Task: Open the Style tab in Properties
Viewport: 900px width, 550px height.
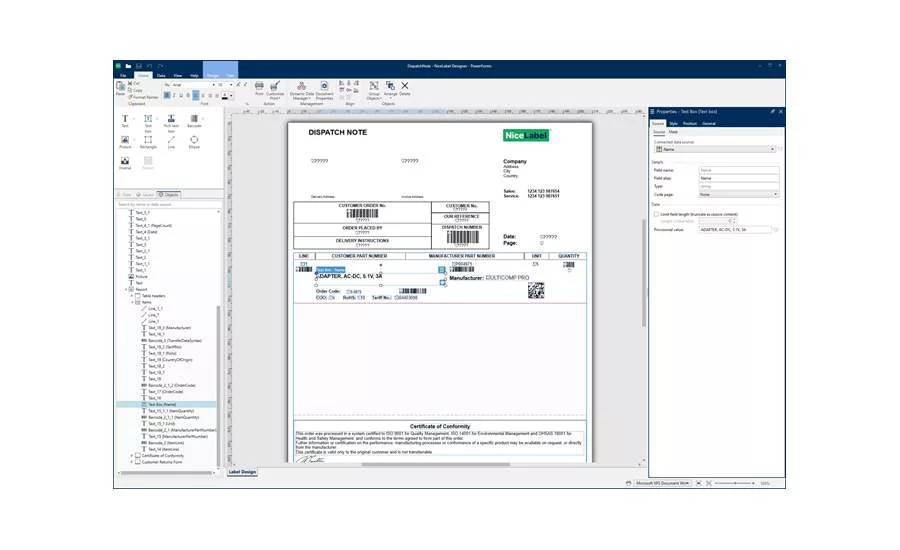Action: coord(673,123)
